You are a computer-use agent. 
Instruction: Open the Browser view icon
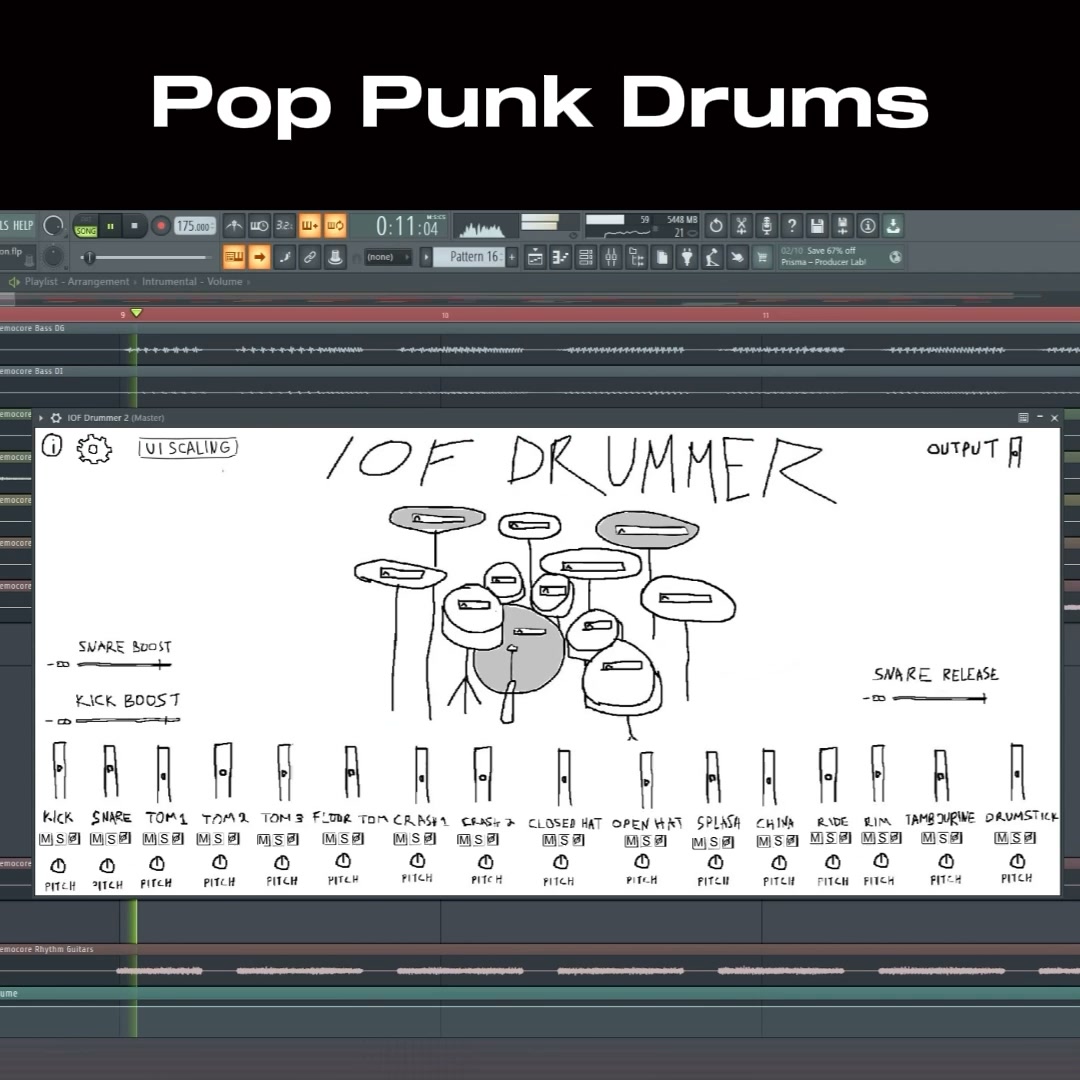[x=636, y=258]
